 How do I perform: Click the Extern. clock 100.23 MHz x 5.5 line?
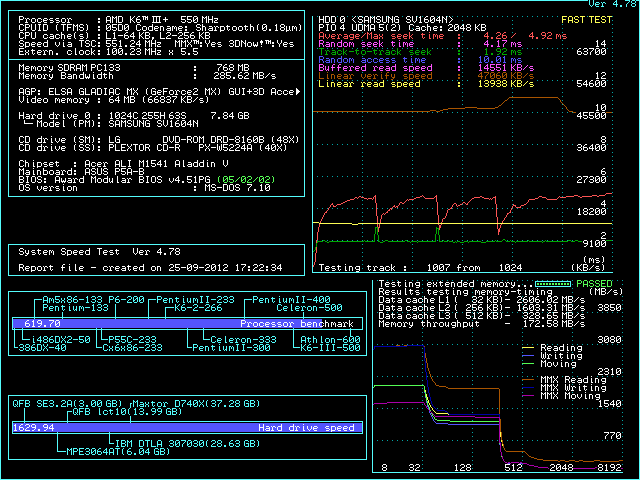pyautogui.click(x=108, y=52)
